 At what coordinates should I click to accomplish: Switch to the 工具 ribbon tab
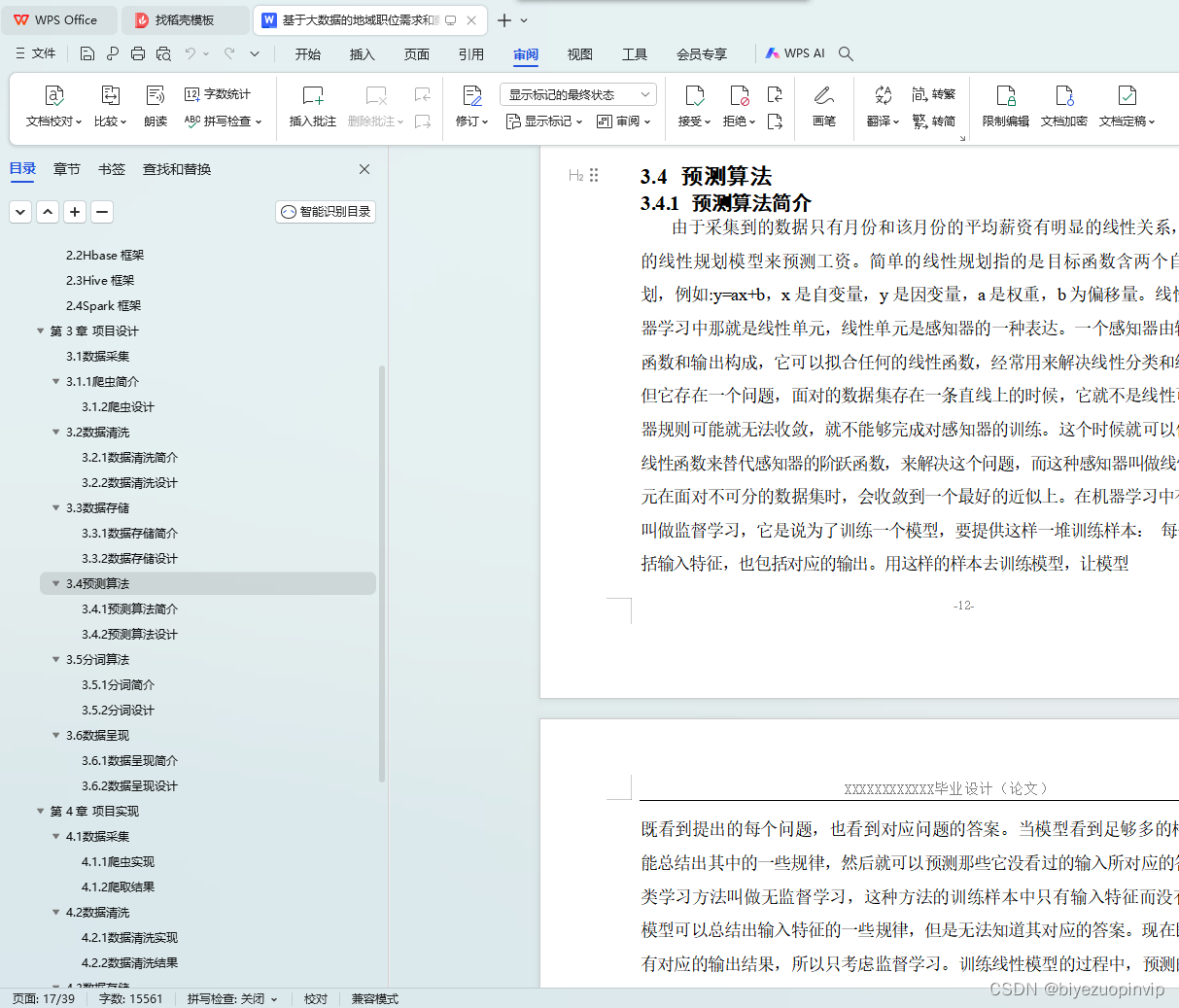pyautogui.click(x=635, y=54)
